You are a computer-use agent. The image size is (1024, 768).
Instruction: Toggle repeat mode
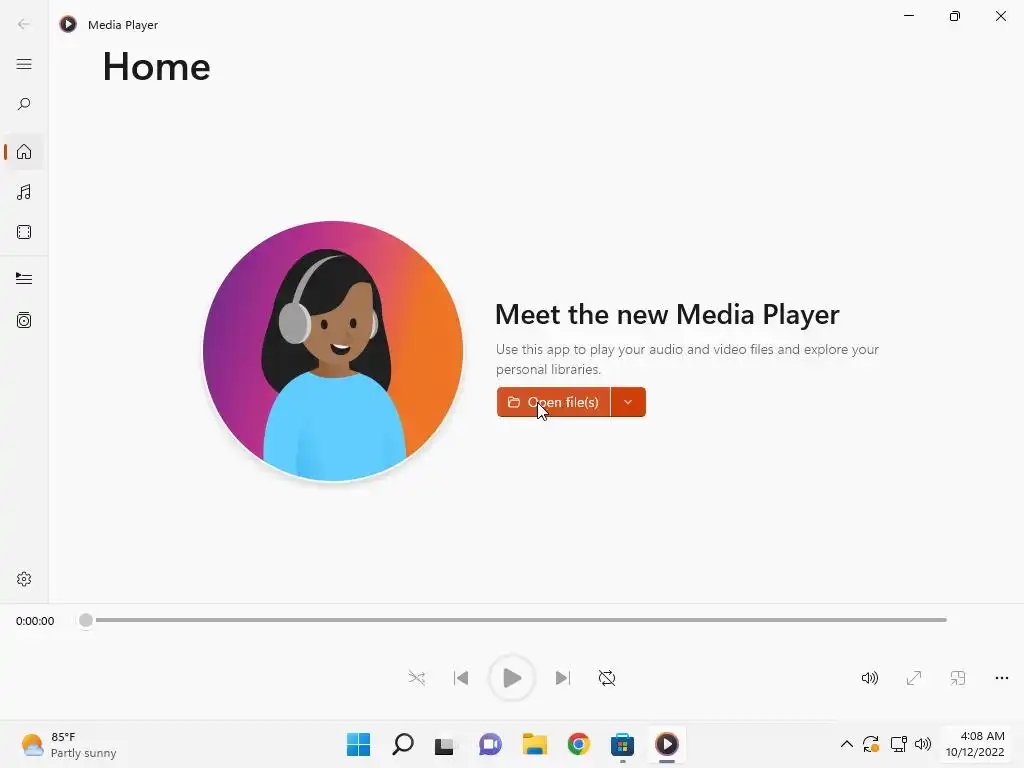click(x=607, y=678)
